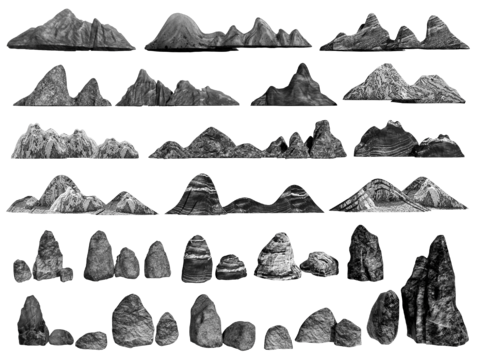The width and height of the screenshot is (480, 360).
Task: Click the jagged dark ridge mountain in second row
Action: (177, 87)
